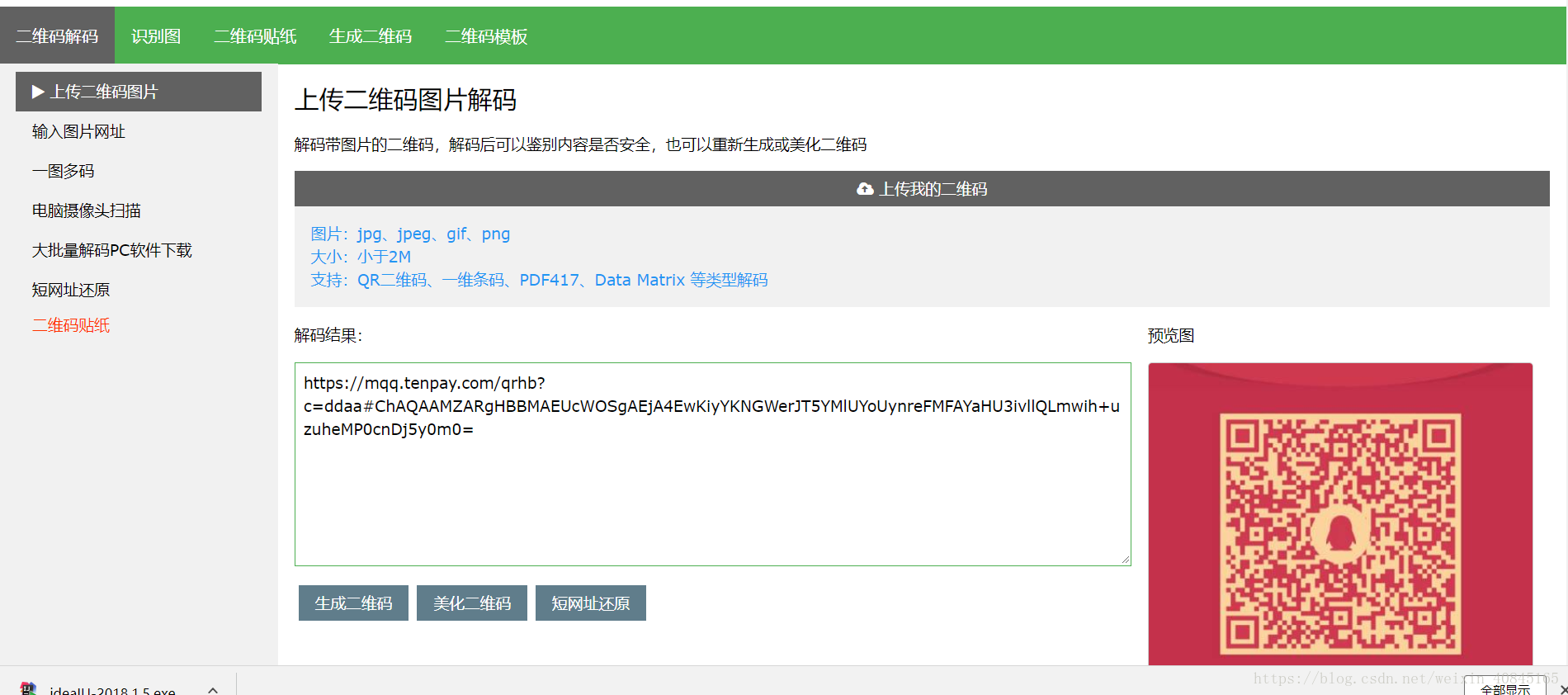1568x695 pixels.
Task: Expand the ideaIU download options chevron
Action: [213, 690]
